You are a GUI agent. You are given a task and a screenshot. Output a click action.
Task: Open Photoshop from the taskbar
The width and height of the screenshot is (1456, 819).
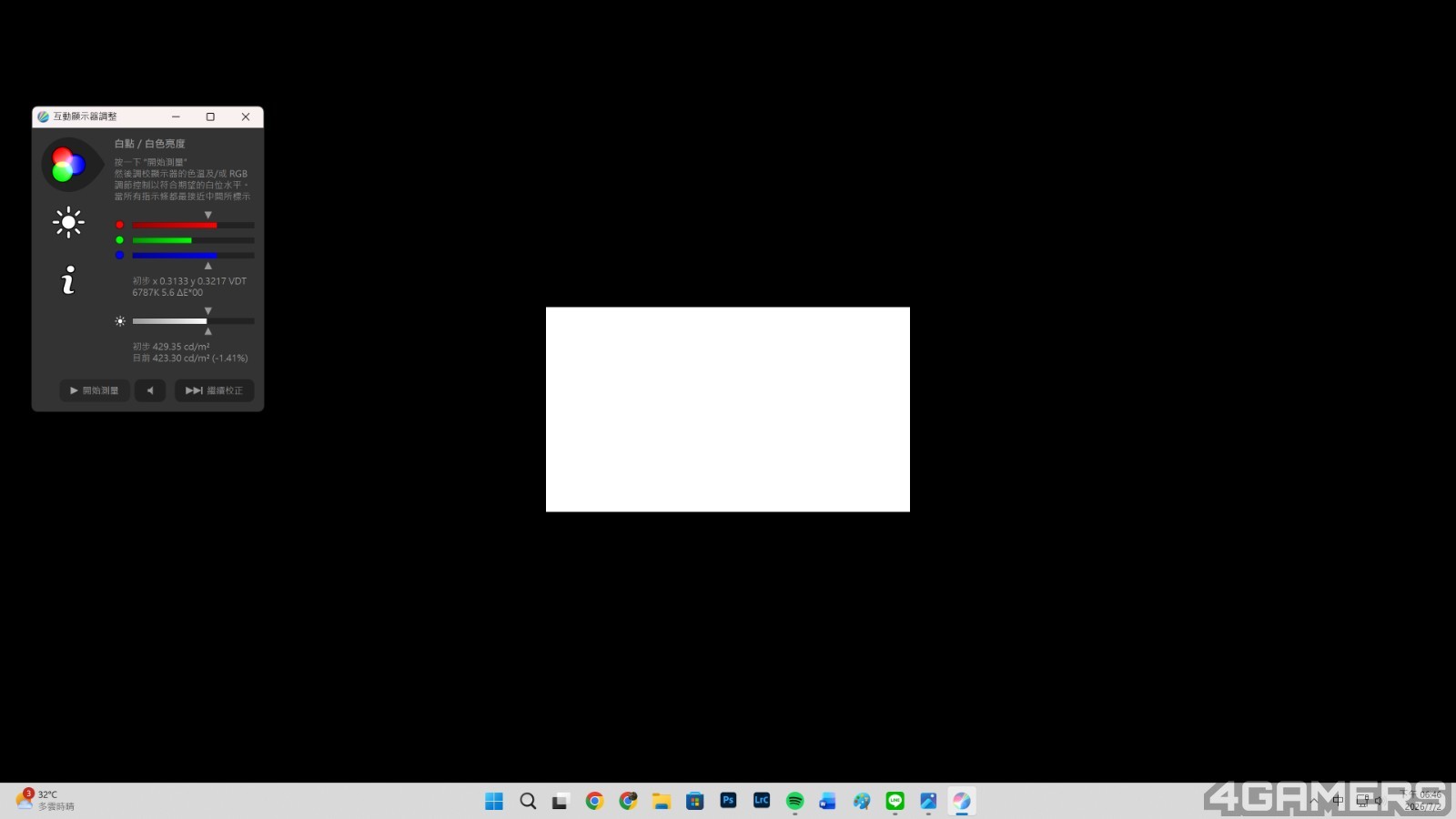(x=728, y=801)
